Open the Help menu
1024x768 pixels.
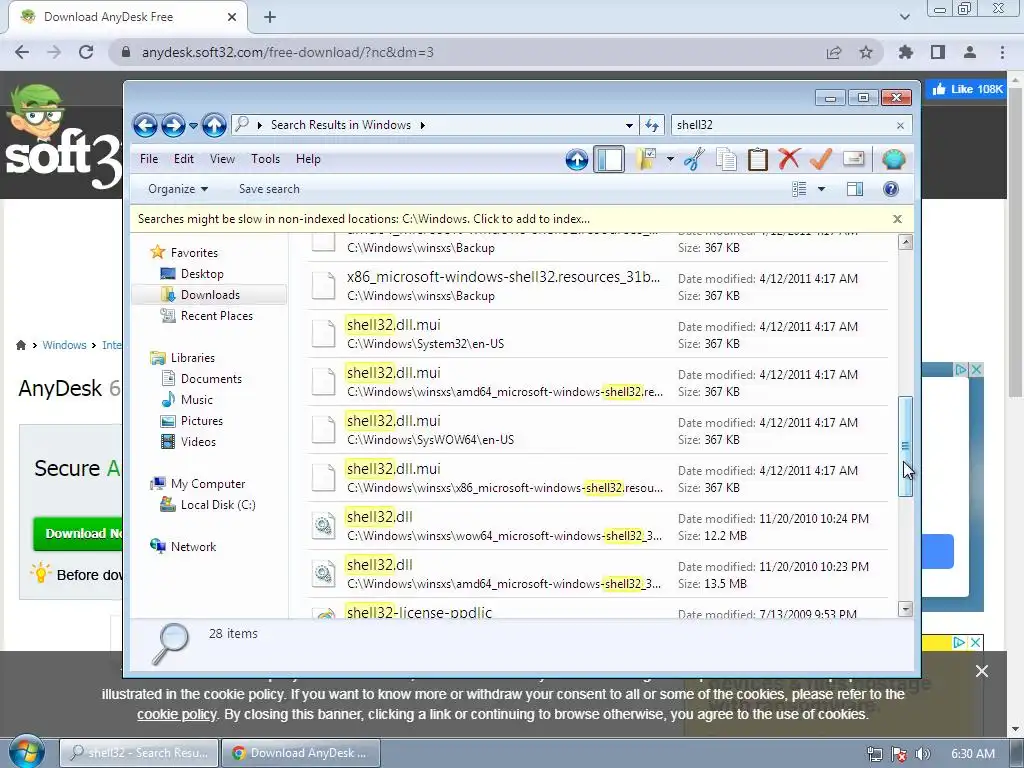(x=308, y=159)
